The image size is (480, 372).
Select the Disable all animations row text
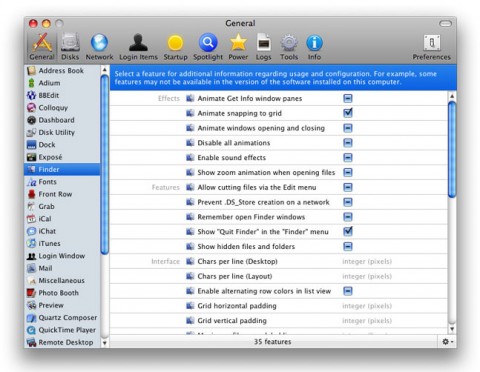234,143
